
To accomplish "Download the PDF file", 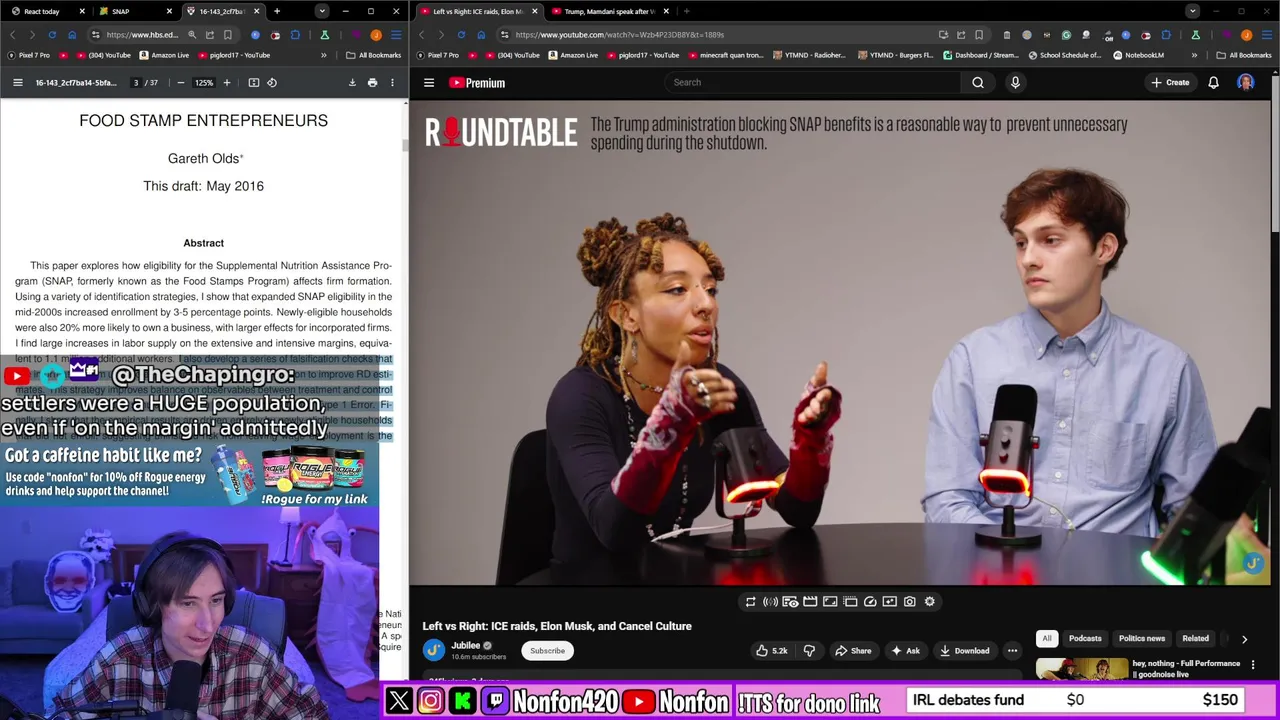I will (x=352, y=83).
